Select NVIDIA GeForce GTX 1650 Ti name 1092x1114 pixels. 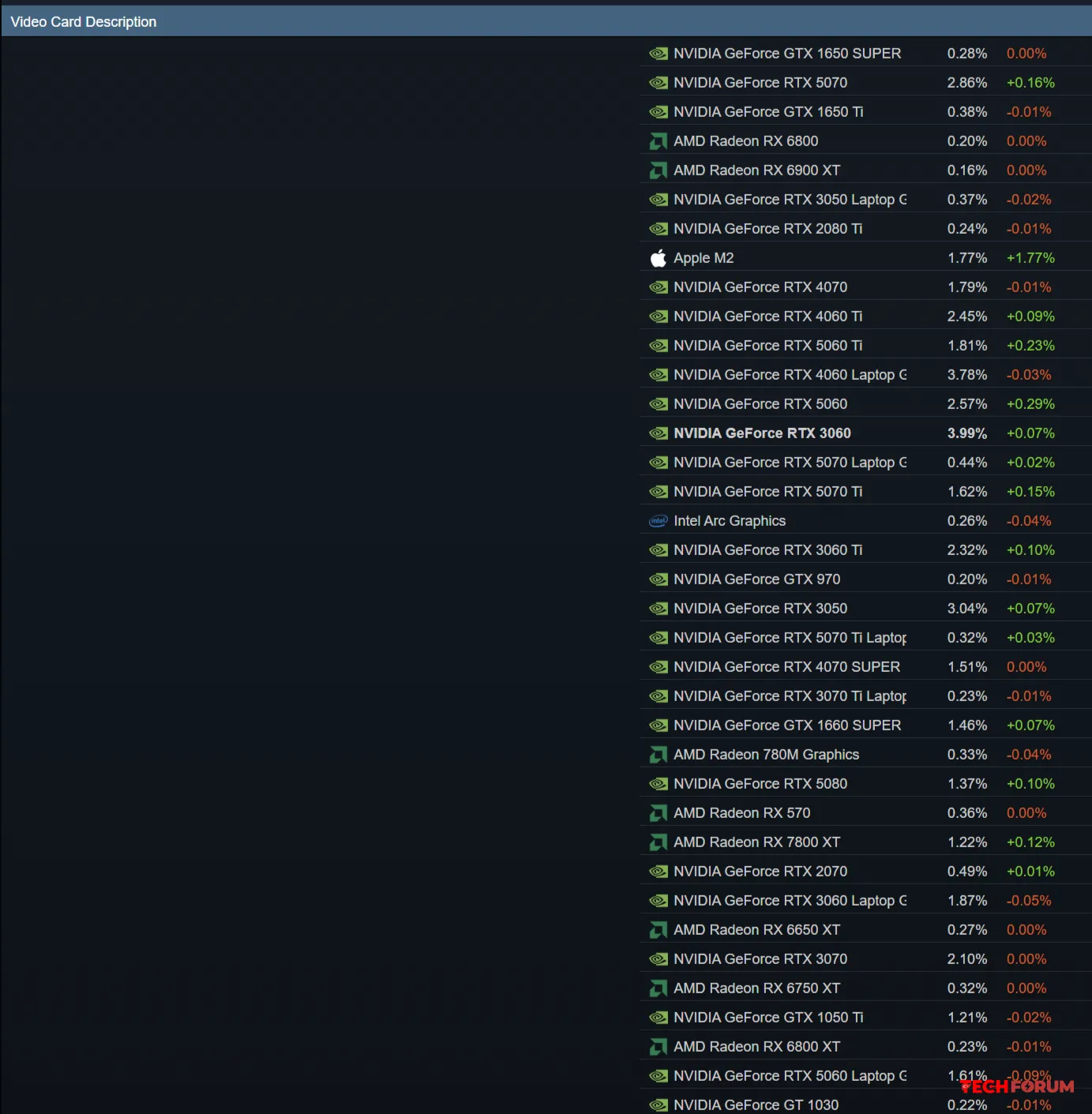[768, 112]
